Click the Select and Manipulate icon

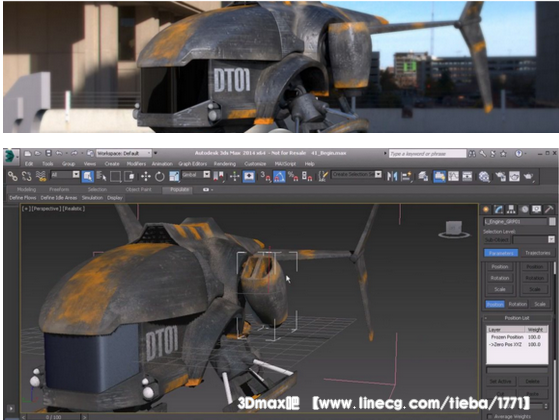234,176
